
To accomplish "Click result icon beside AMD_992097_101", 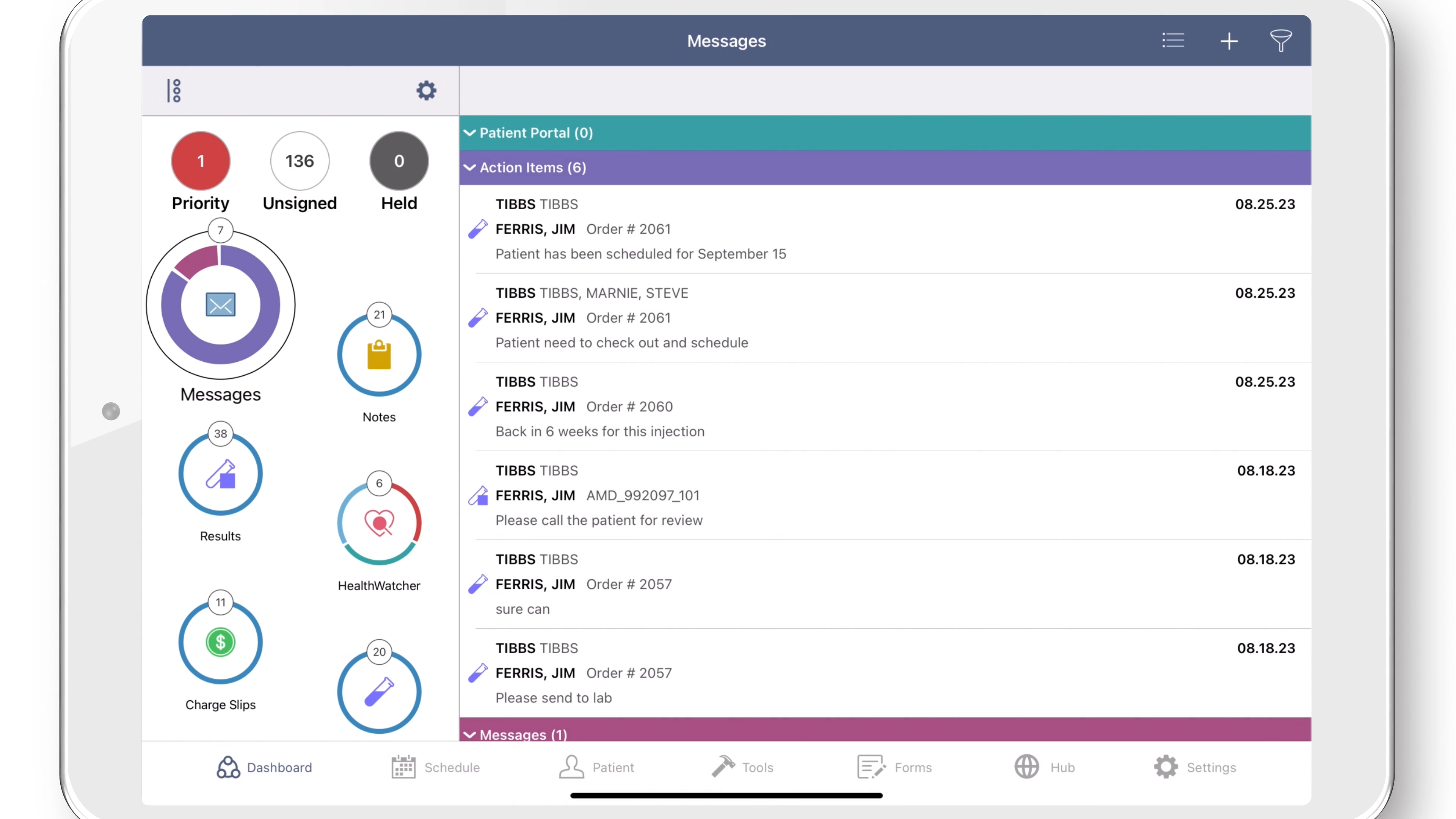I will tap(478, 495).
